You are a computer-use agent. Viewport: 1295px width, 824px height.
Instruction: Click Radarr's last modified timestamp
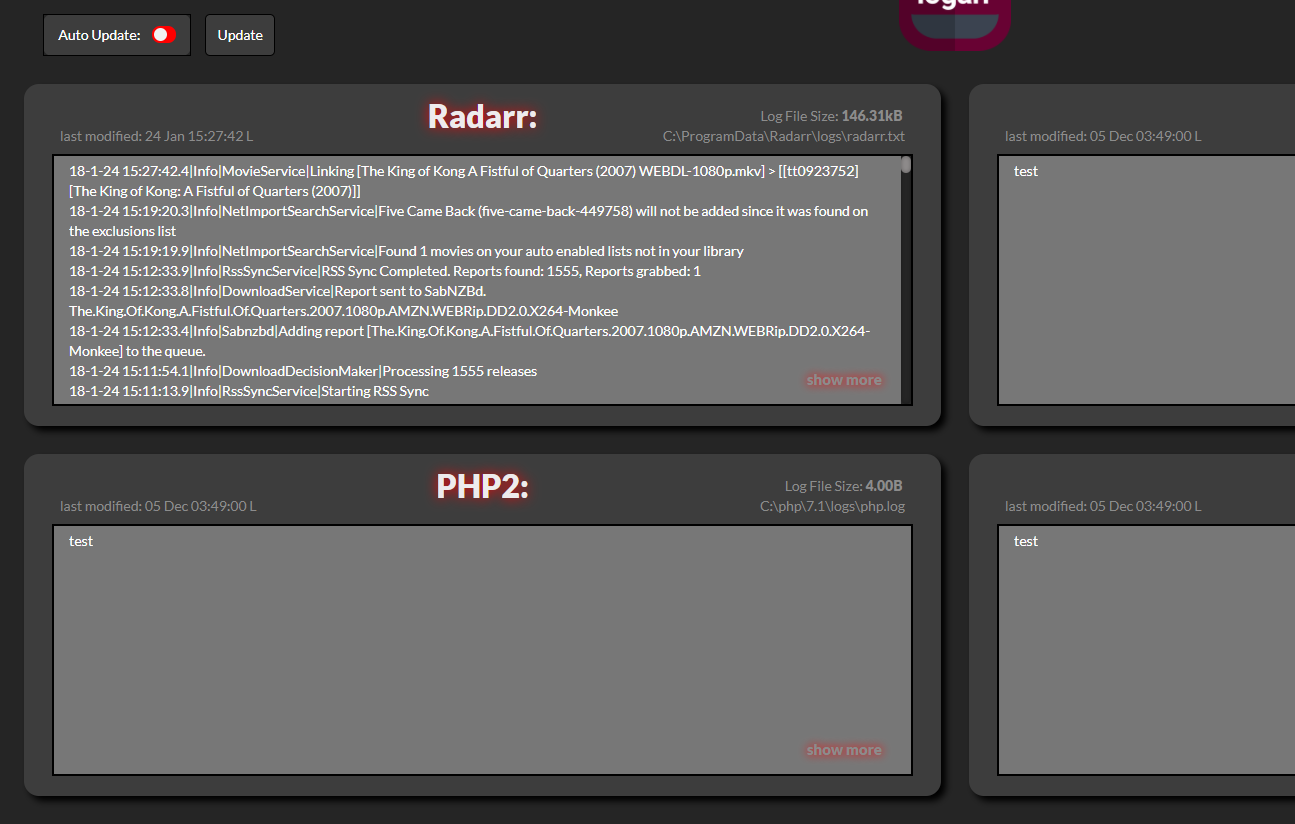(x=156, y=135)
